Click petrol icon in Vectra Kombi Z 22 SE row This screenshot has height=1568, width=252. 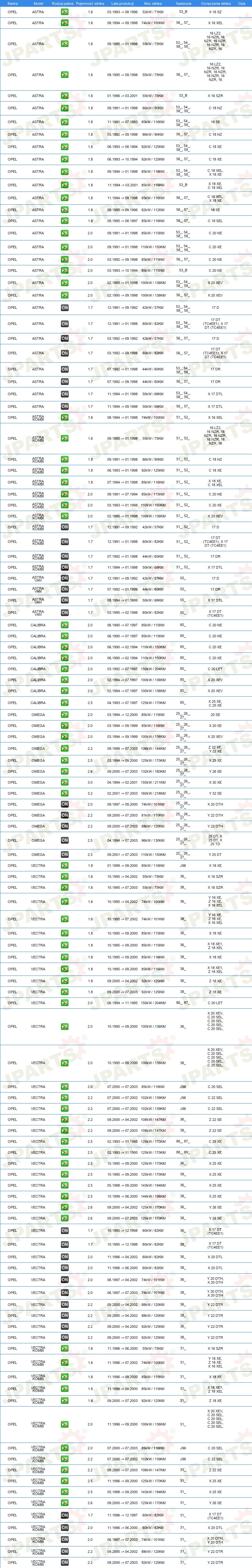pyautogui.click(x=64, y=1470)
